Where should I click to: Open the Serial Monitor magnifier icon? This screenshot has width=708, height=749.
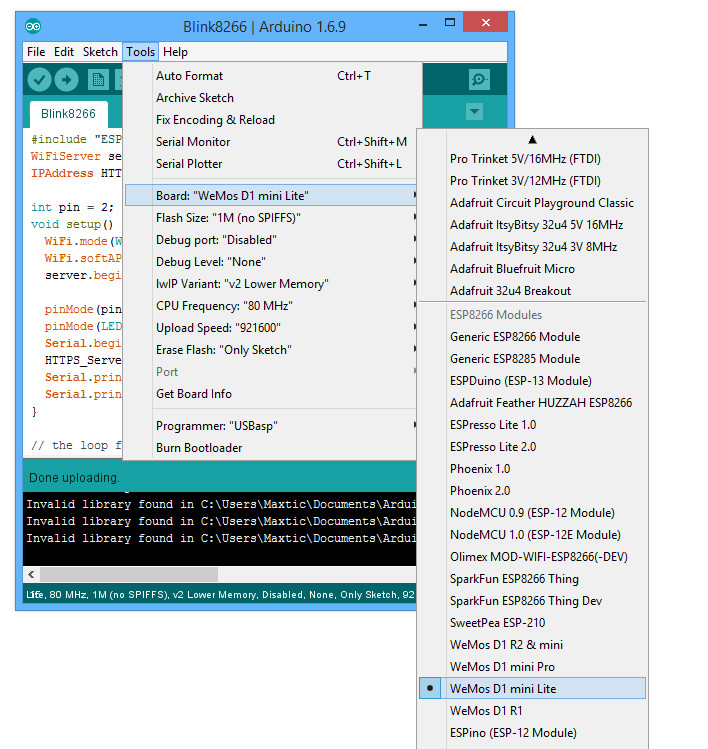(479, 79)
